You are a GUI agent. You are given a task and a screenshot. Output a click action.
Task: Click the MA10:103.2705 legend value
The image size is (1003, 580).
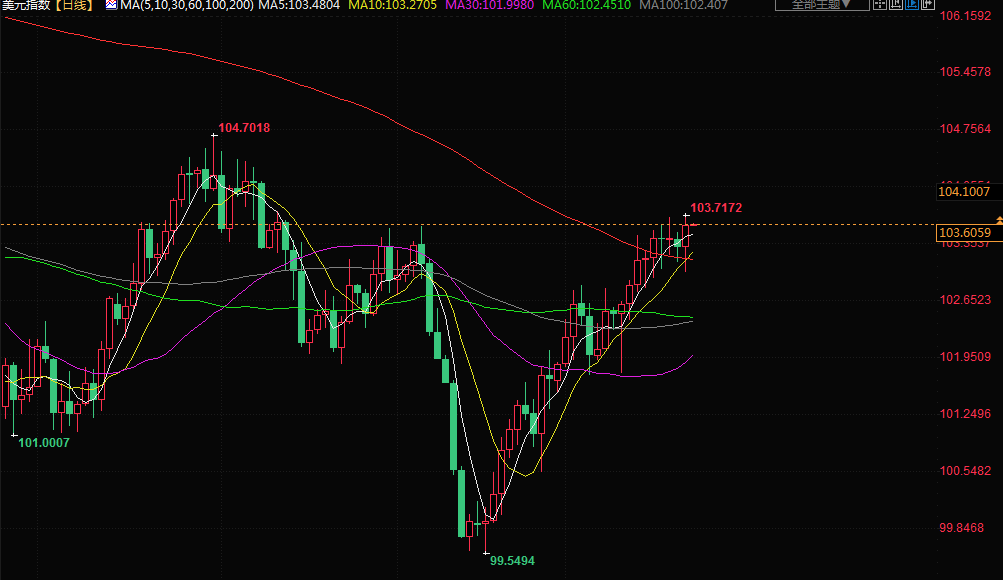pyautogui.click(x=392, y=5)
